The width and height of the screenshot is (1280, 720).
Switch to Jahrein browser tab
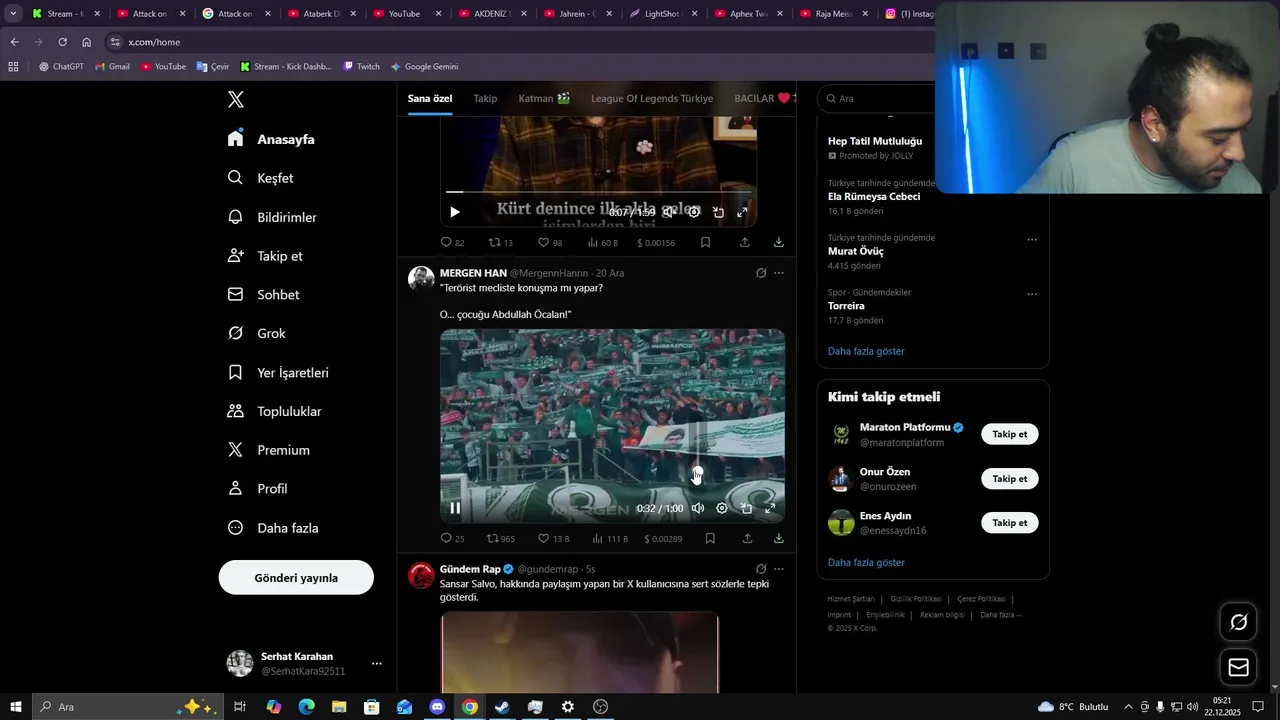coord(578,14)
